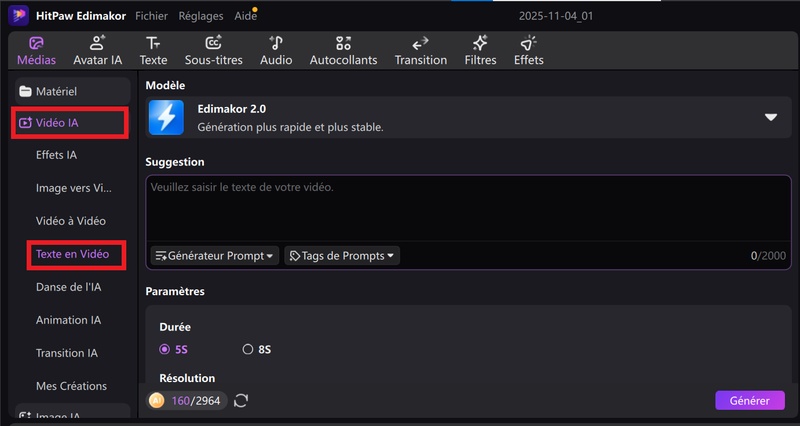Viewport: 800px width, 426px height.
Task: Open the Fichier menu
Action: coord(151,16)
